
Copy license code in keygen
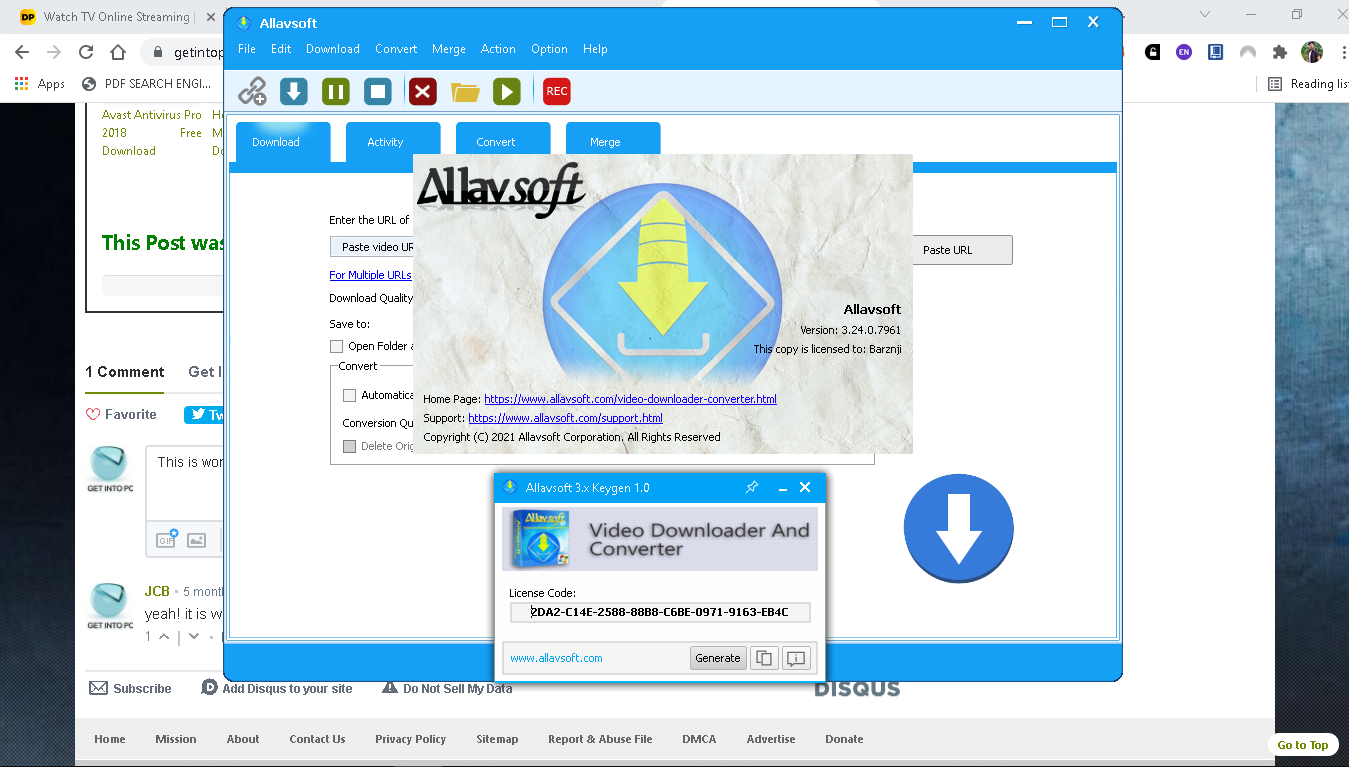pyautogui.click(x=764, y=658)
